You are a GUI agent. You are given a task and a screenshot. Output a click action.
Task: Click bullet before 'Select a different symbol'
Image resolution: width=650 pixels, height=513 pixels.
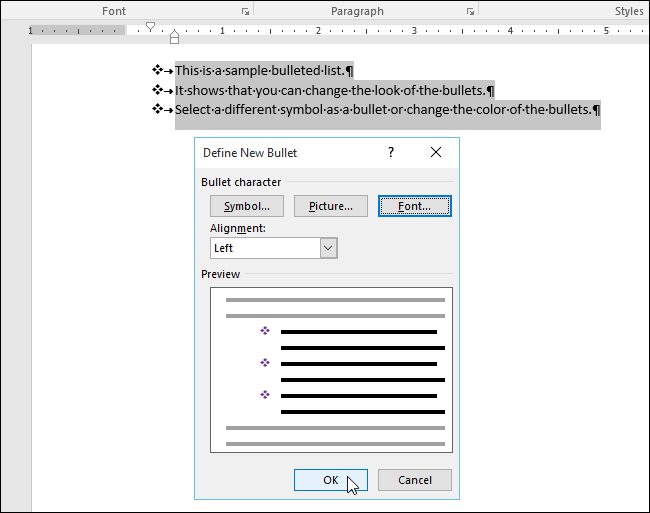pyautogui.click(x=158, y=109)
